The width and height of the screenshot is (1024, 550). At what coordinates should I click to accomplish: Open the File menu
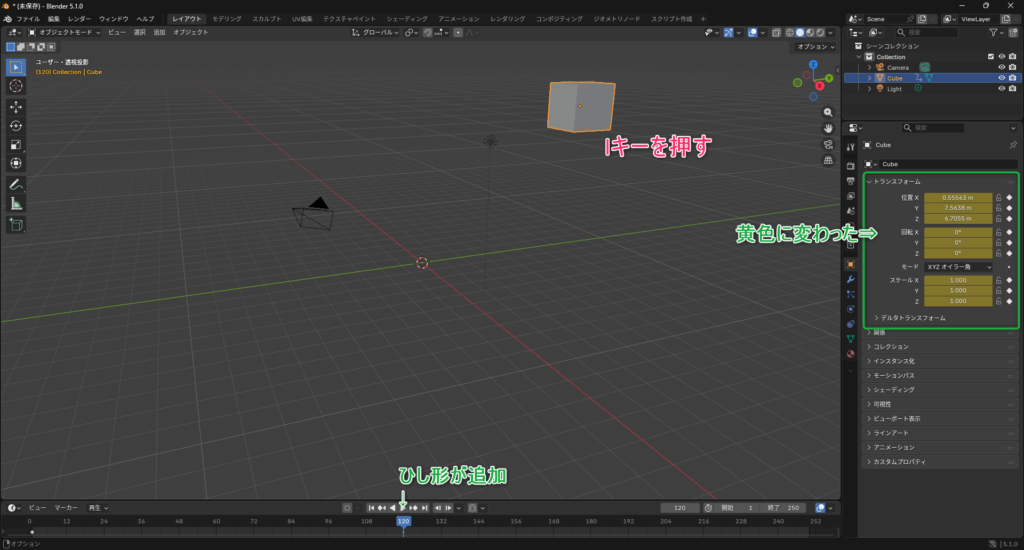(x=28, y=19)
